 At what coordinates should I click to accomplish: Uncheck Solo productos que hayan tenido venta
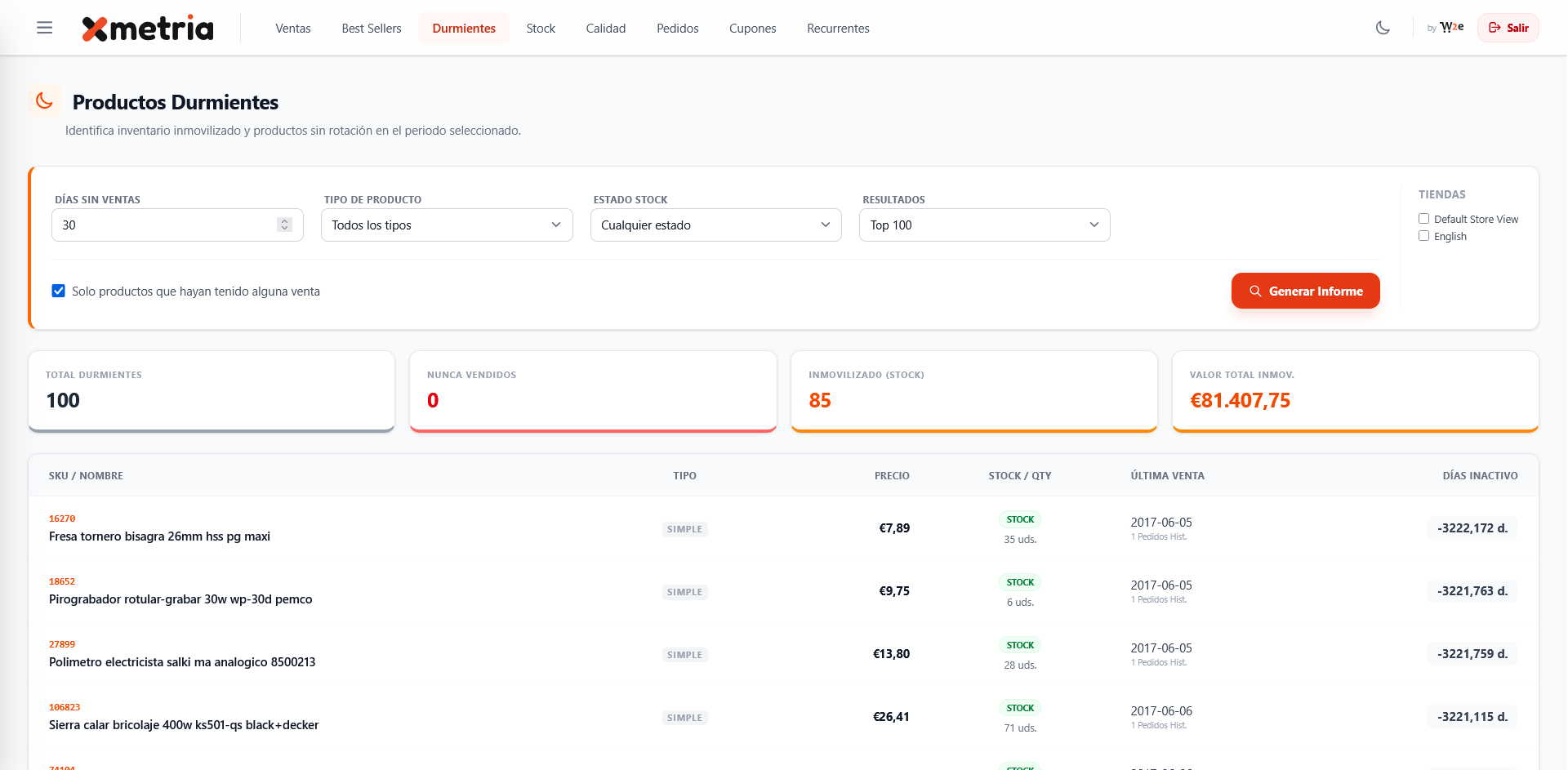[x=59, y=292]
